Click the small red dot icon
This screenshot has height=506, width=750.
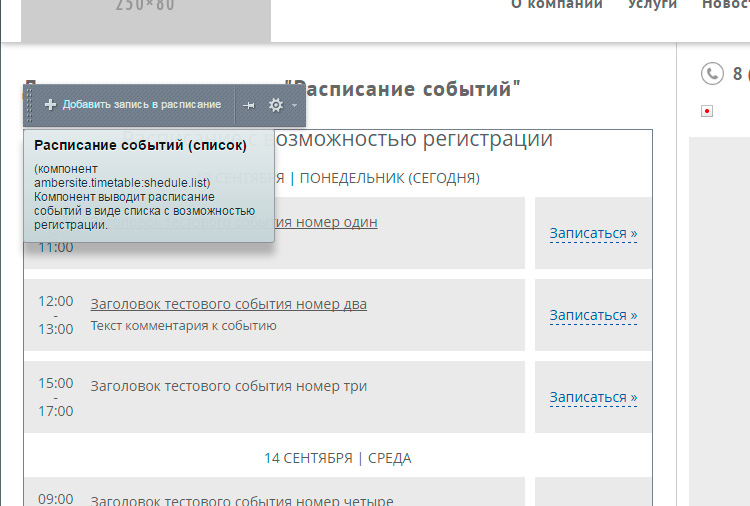[x=707, y=111]
